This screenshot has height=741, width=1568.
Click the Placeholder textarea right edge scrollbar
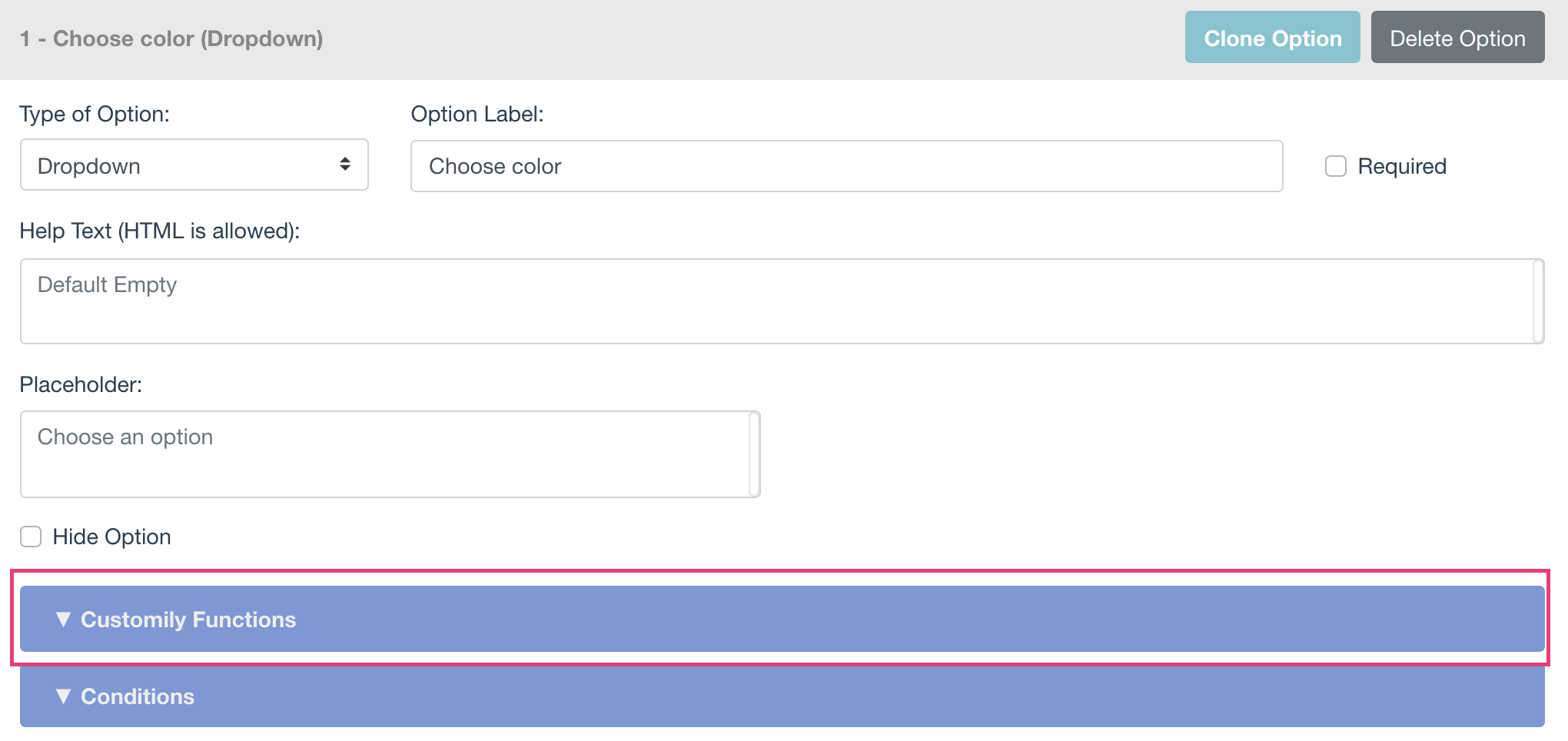pyautogui.click(x=754, y=454)
